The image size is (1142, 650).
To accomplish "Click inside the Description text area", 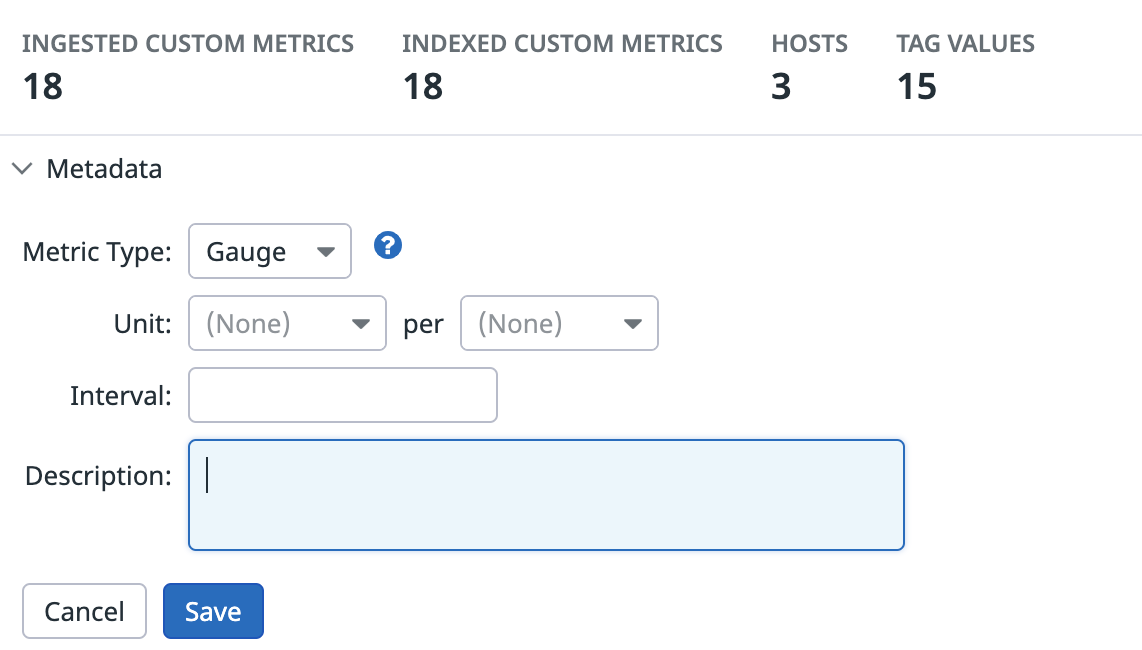I will pos(546,495).
